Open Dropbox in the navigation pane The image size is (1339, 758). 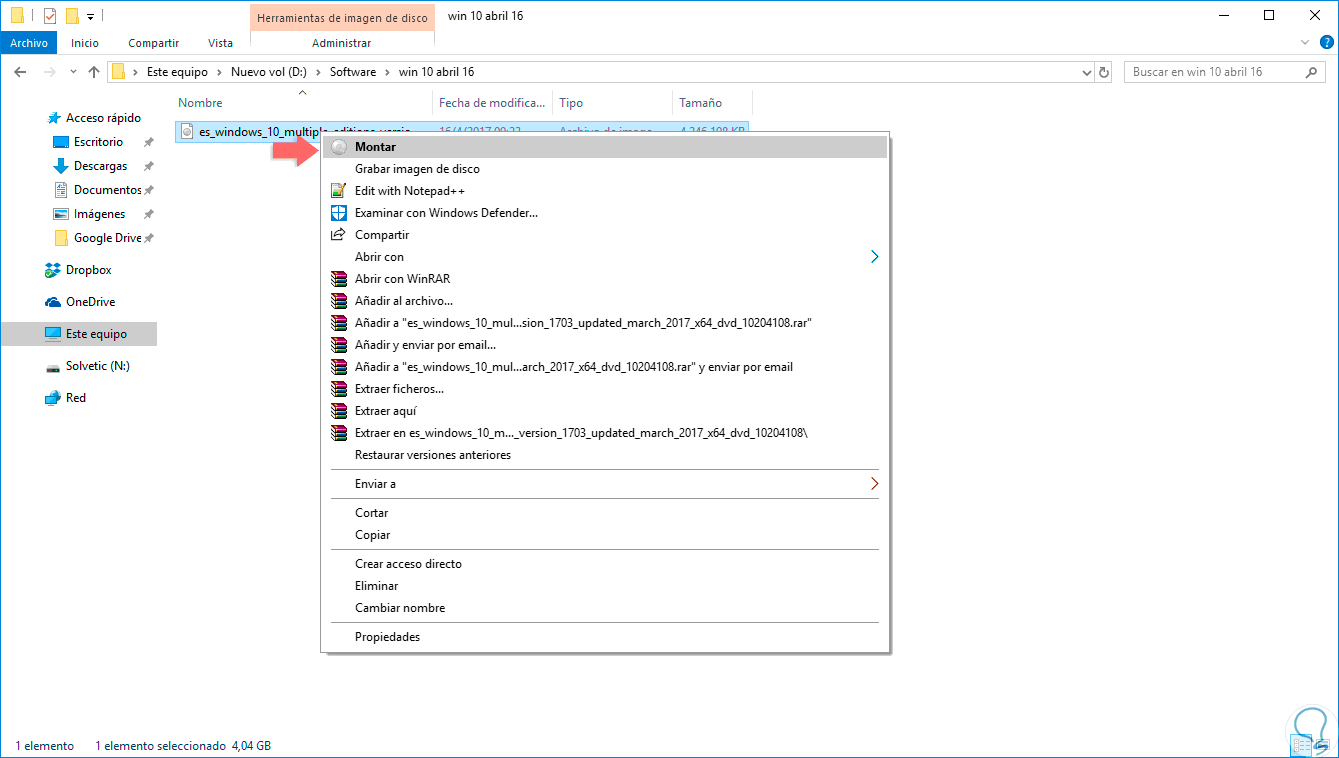88,270
